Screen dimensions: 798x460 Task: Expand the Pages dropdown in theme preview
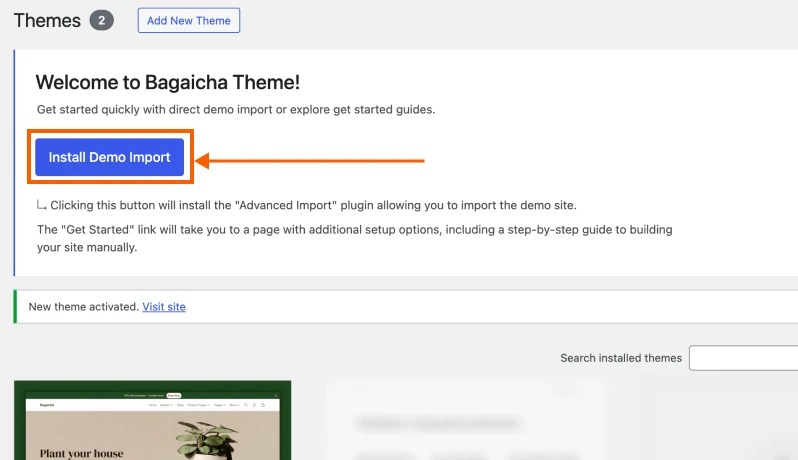pos(219,405)
